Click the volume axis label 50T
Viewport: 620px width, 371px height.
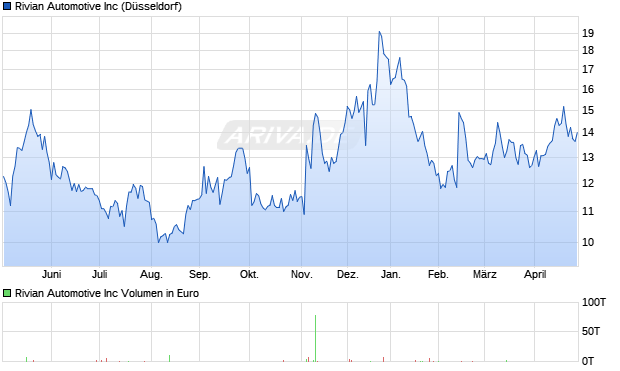point(591,331)
